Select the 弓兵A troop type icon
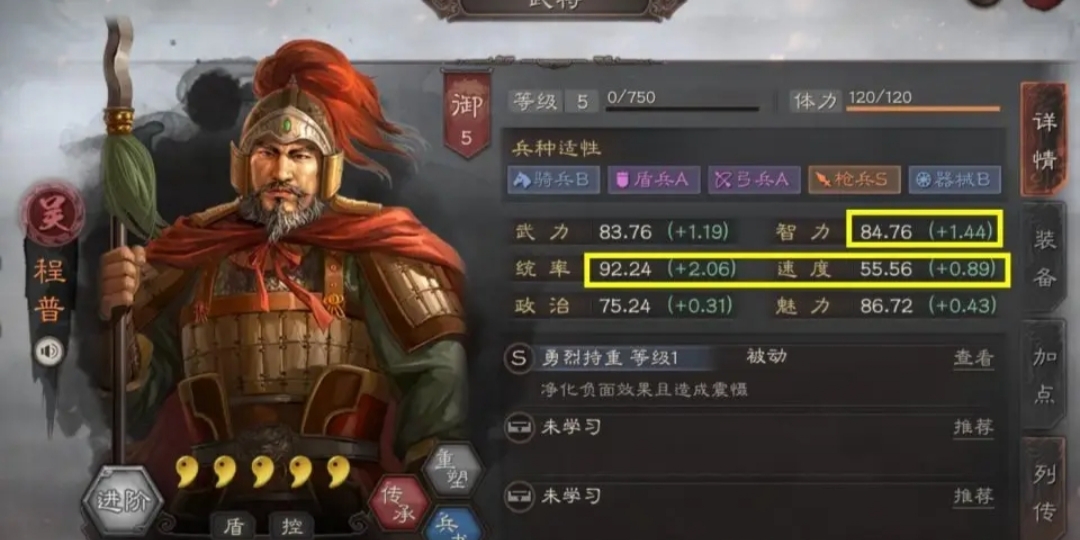The image size is (1080, 540). [754, 180]
